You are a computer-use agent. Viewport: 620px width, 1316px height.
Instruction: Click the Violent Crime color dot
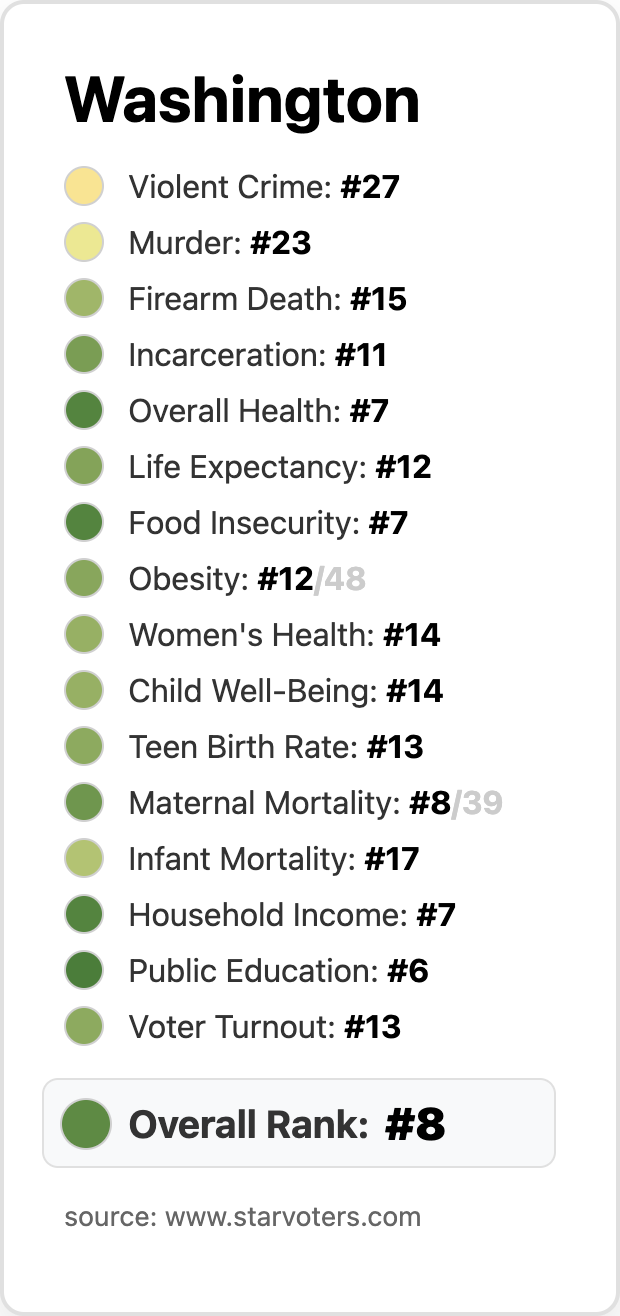tap(84, 187)
